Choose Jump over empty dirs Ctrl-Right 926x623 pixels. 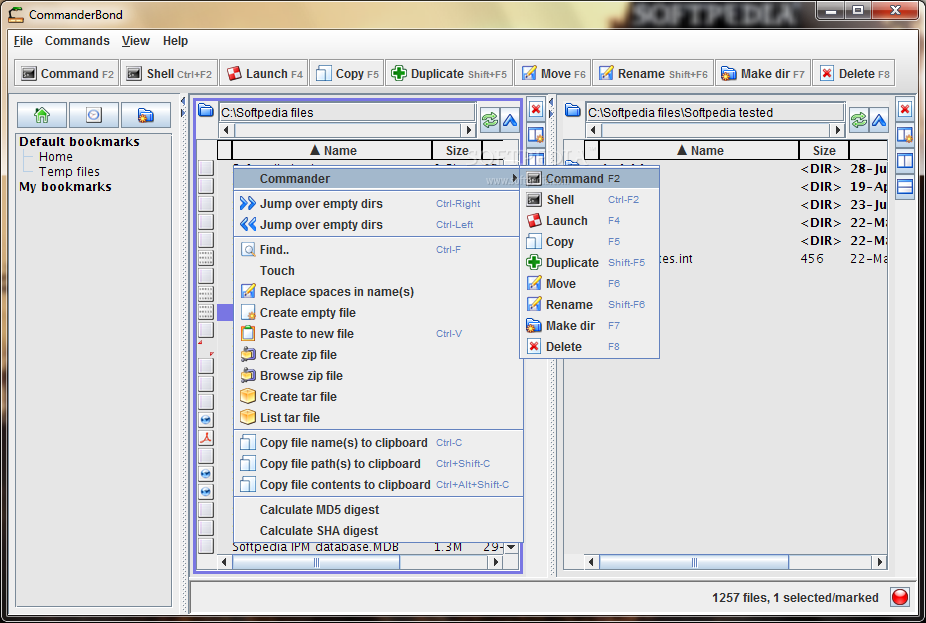pos(378,204)
